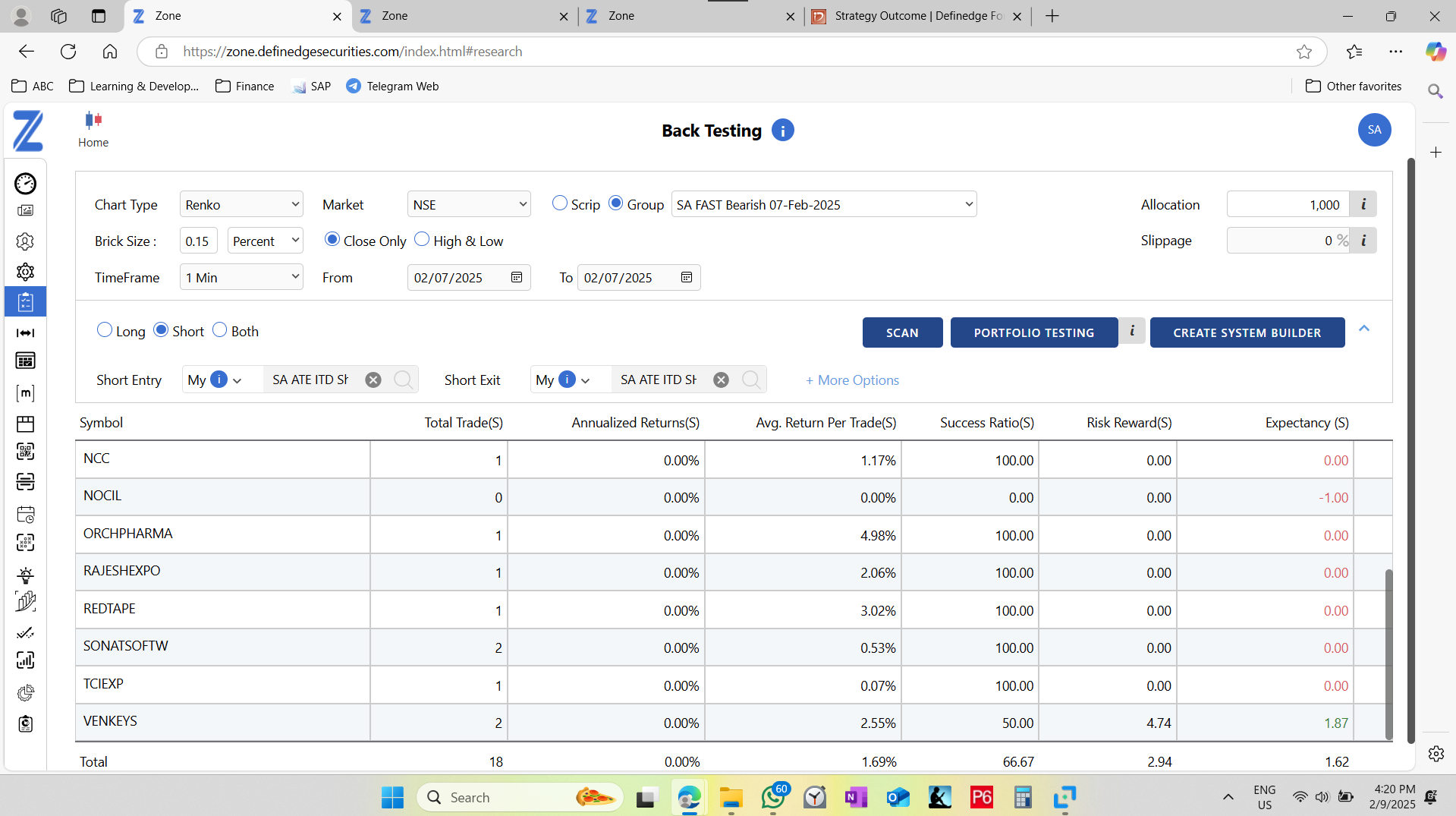Click the Allocation amount field

click(1288, 204)
